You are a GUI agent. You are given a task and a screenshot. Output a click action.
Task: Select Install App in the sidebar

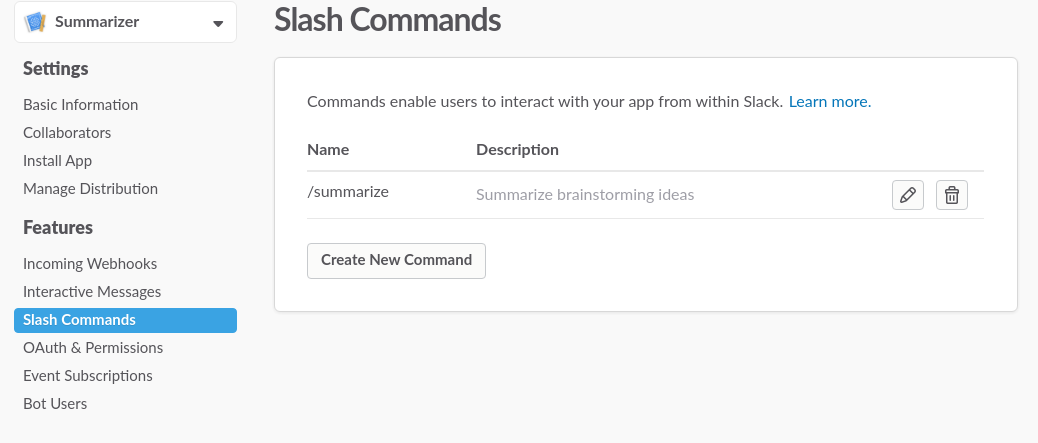pyautogui.click(x=58, y=161)
